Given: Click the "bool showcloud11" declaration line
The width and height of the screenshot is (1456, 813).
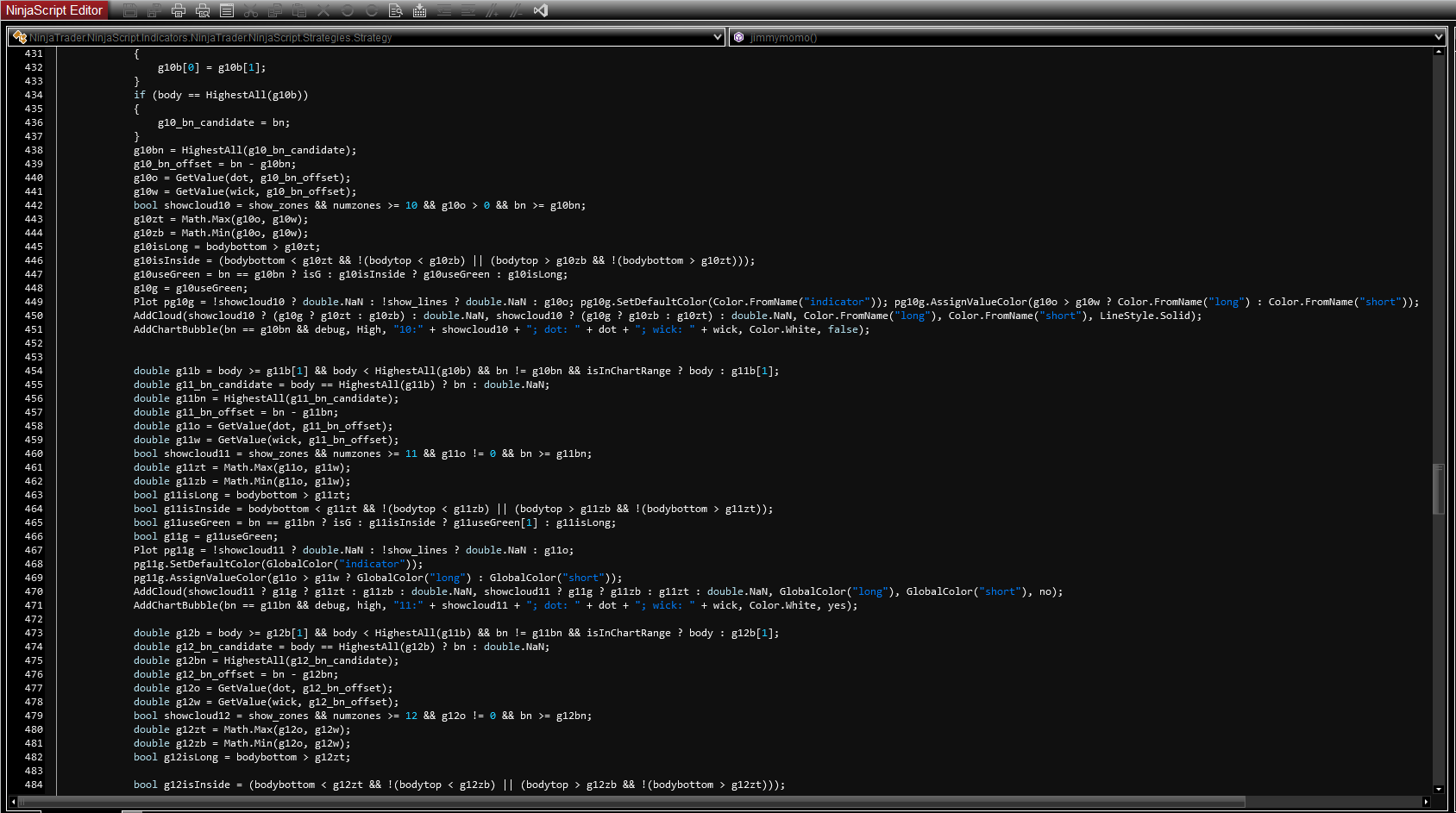Looking at the screenshot, I should 362,453.
